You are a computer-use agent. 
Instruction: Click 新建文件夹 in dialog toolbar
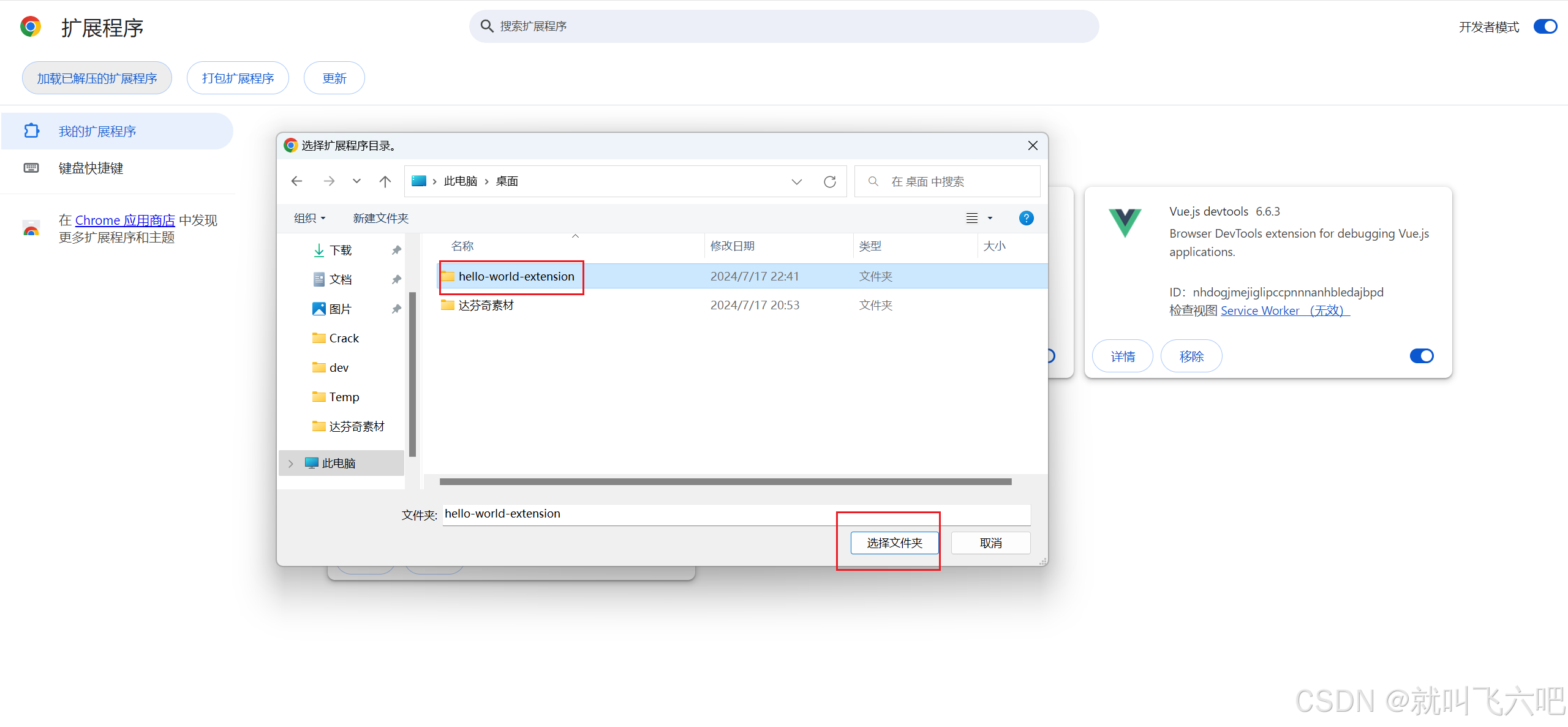click(380, 218)
